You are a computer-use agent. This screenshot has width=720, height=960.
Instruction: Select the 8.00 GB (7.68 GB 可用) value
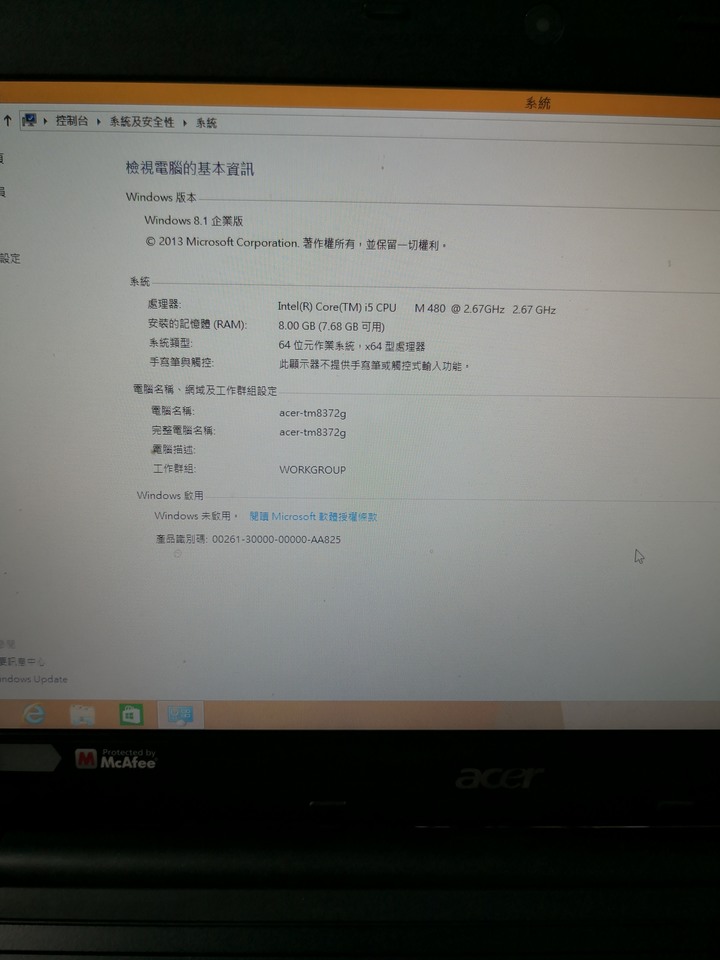point(331,326)
